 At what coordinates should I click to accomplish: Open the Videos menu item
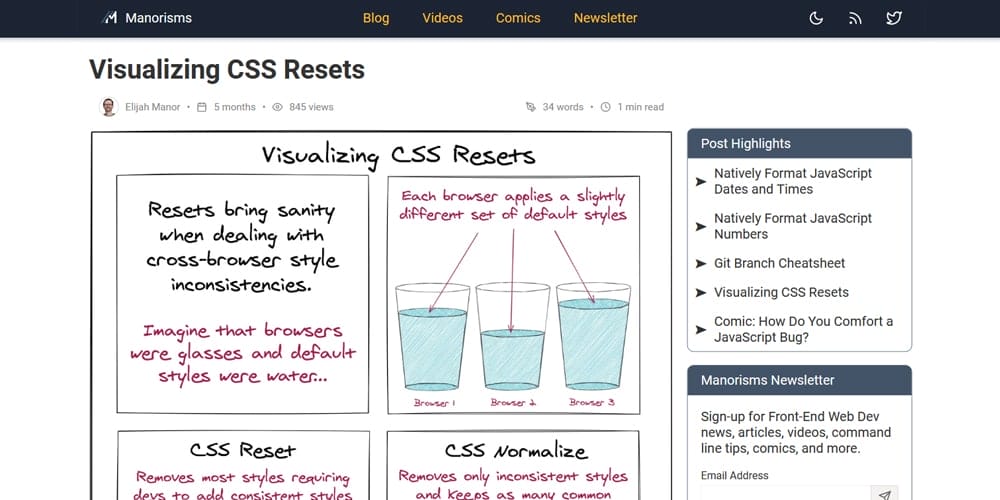[x=443, y=18]
